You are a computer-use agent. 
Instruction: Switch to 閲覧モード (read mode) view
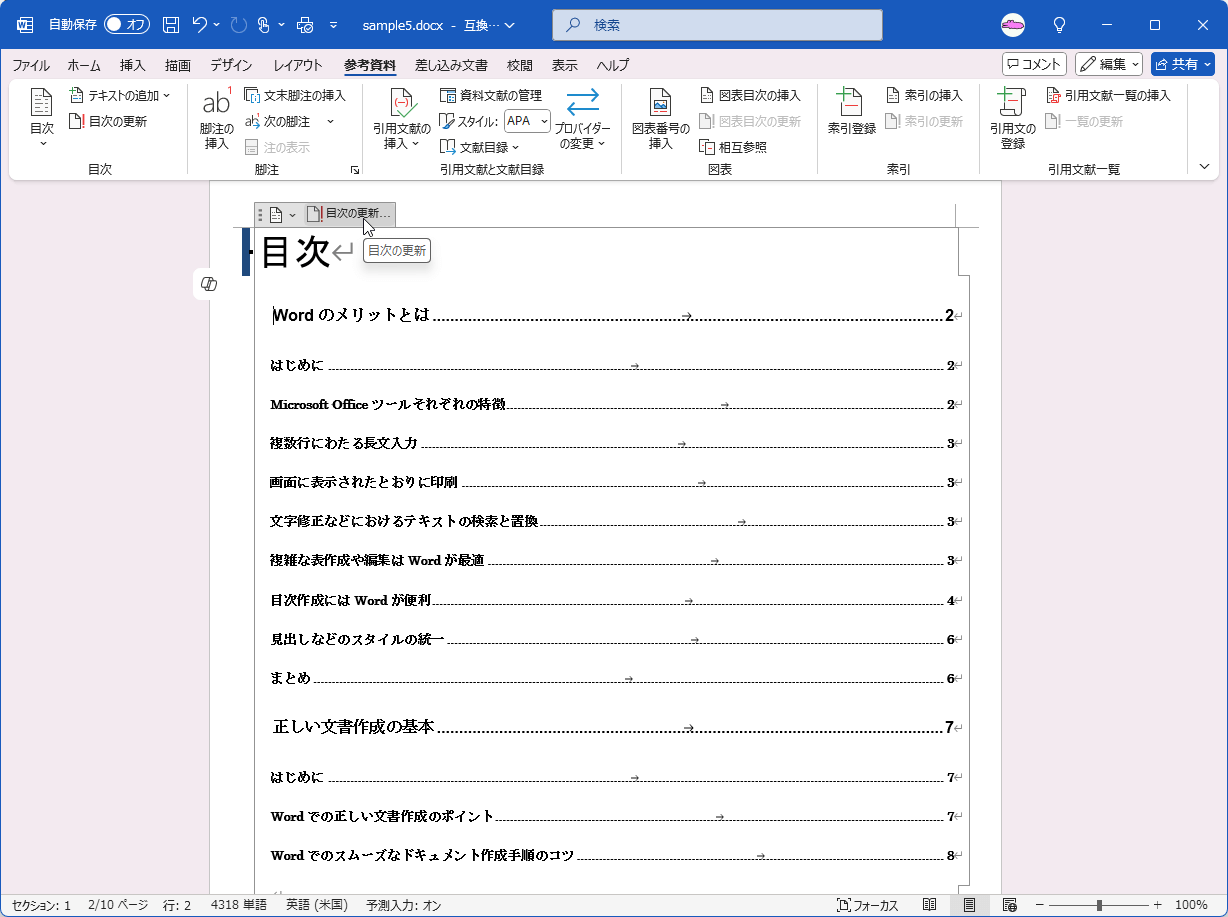coord(930,905)
